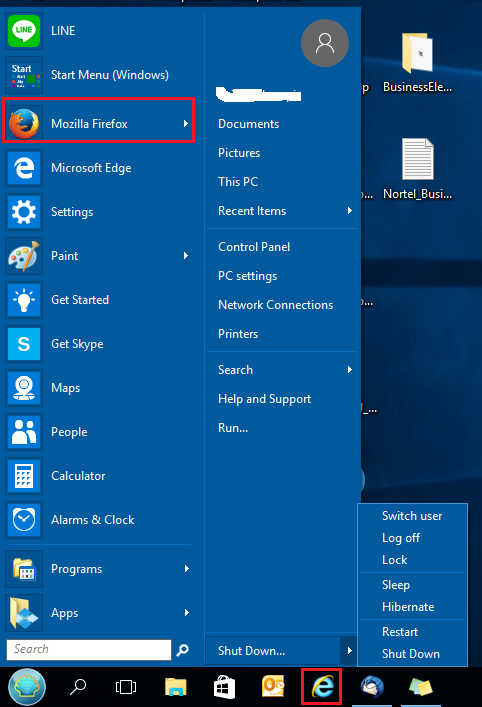Screen dimensions: 482x707
Task: Open Thunderbird from taskbar
Action: [372, 687]
